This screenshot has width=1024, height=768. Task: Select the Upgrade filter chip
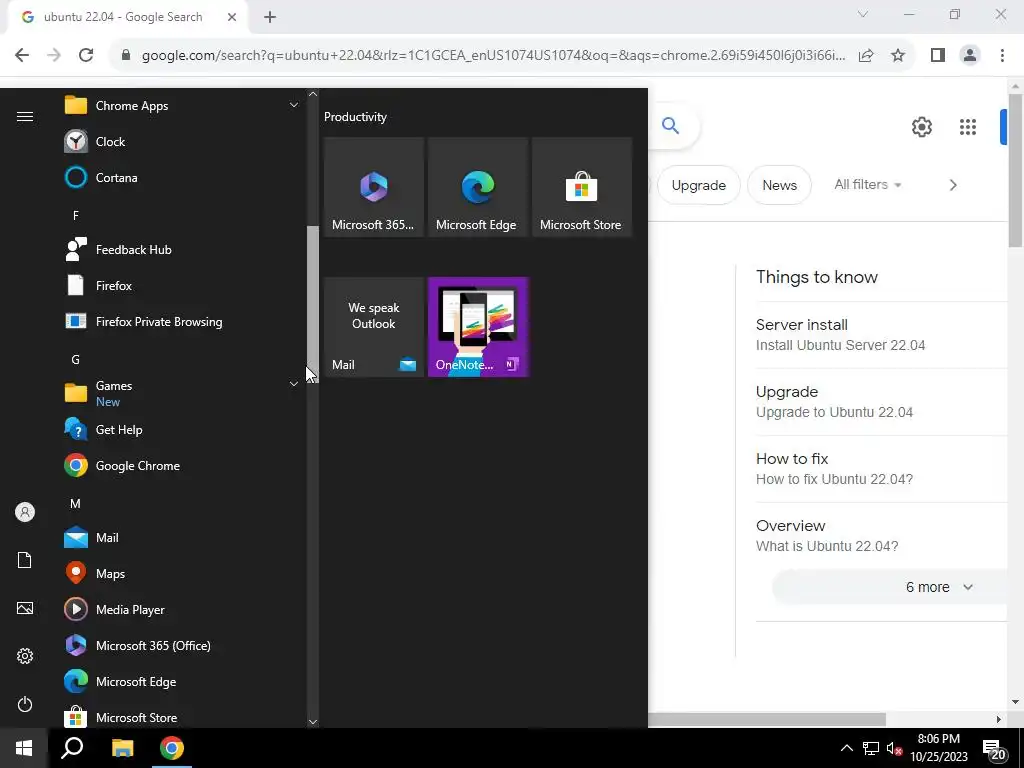click(698, 185)
